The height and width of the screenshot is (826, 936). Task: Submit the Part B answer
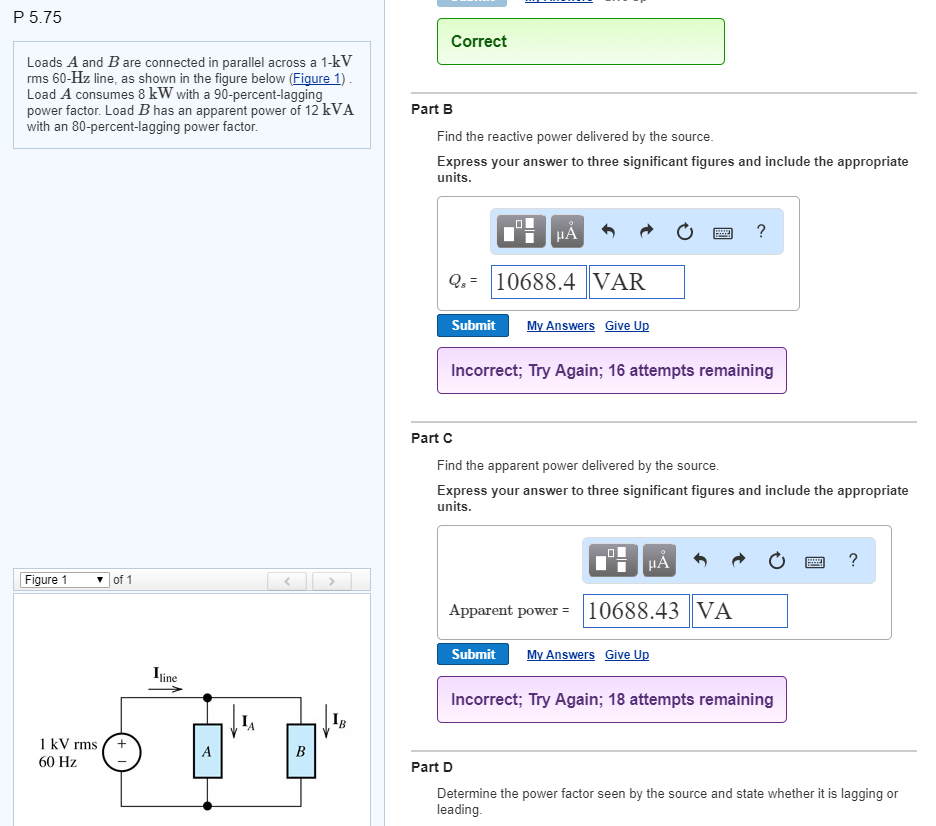pos(472,325)
